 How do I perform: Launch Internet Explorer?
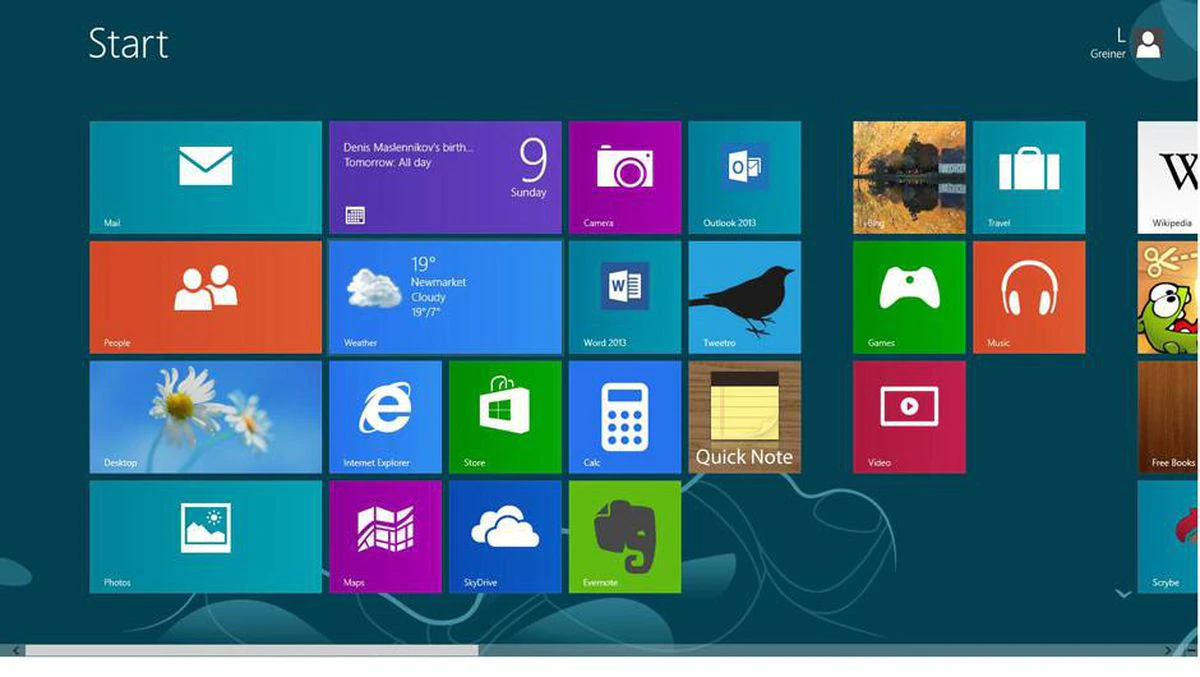pyautogui.click(x=385, y=416)
